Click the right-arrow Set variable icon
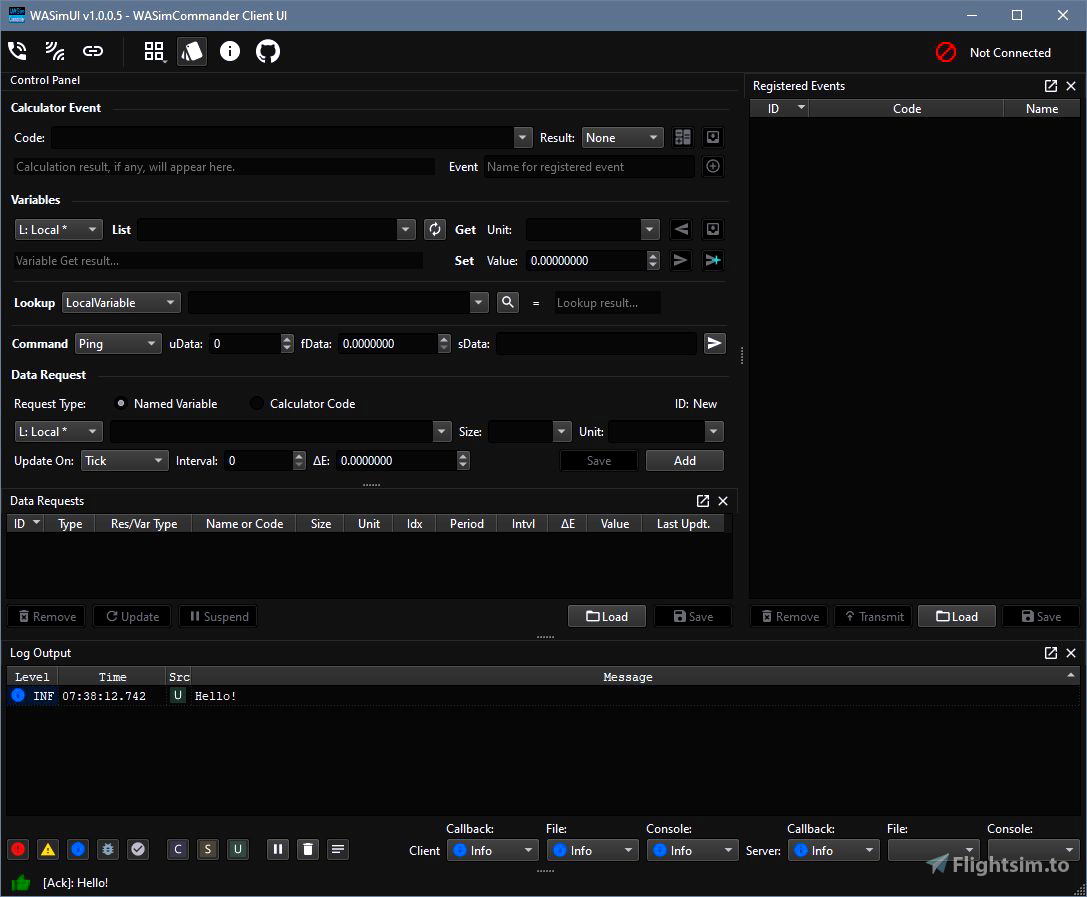The height and width of the screenshot is (897, 1087). [x=681, y=261]
